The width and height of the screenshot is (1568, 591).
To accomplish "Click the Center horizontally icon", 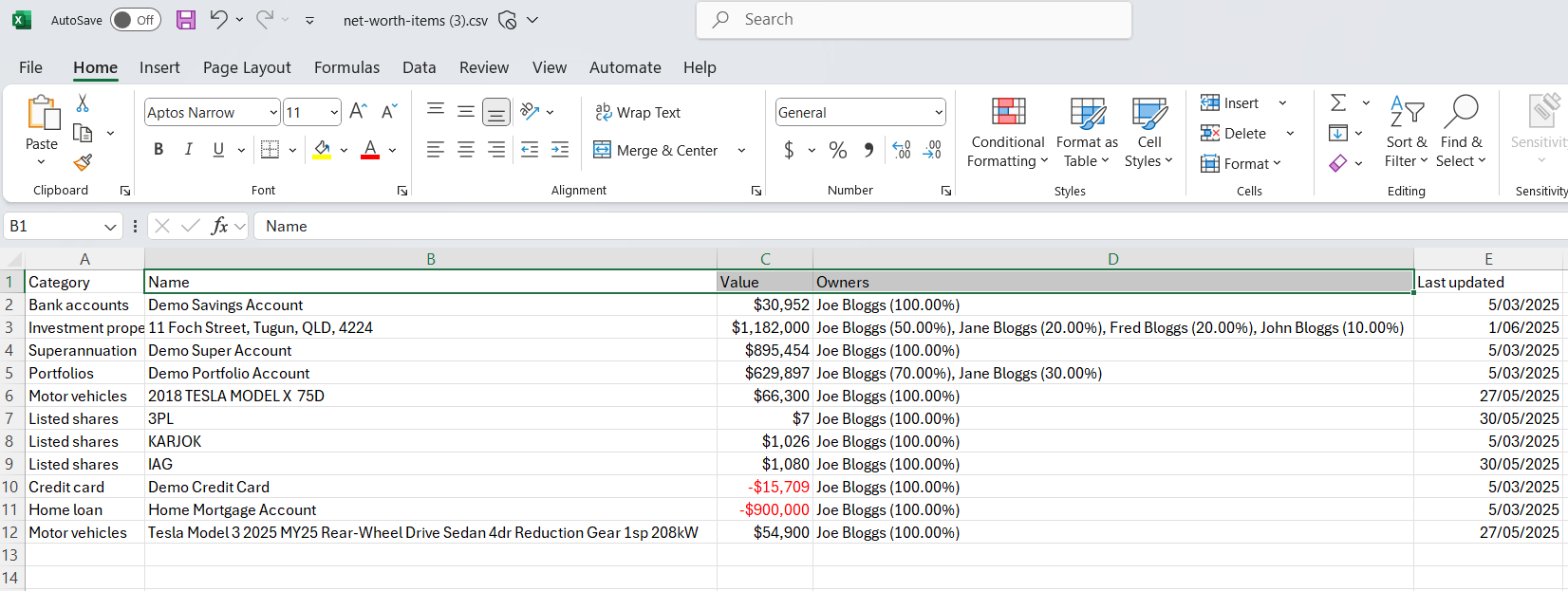I will tap(466, 149).
